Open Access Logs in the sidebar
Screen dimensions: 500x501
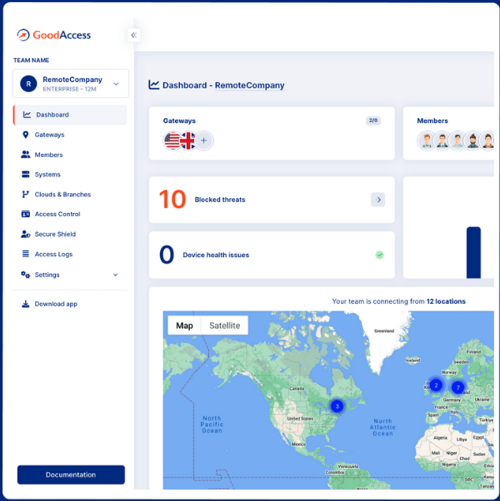[x=47, y=254]
